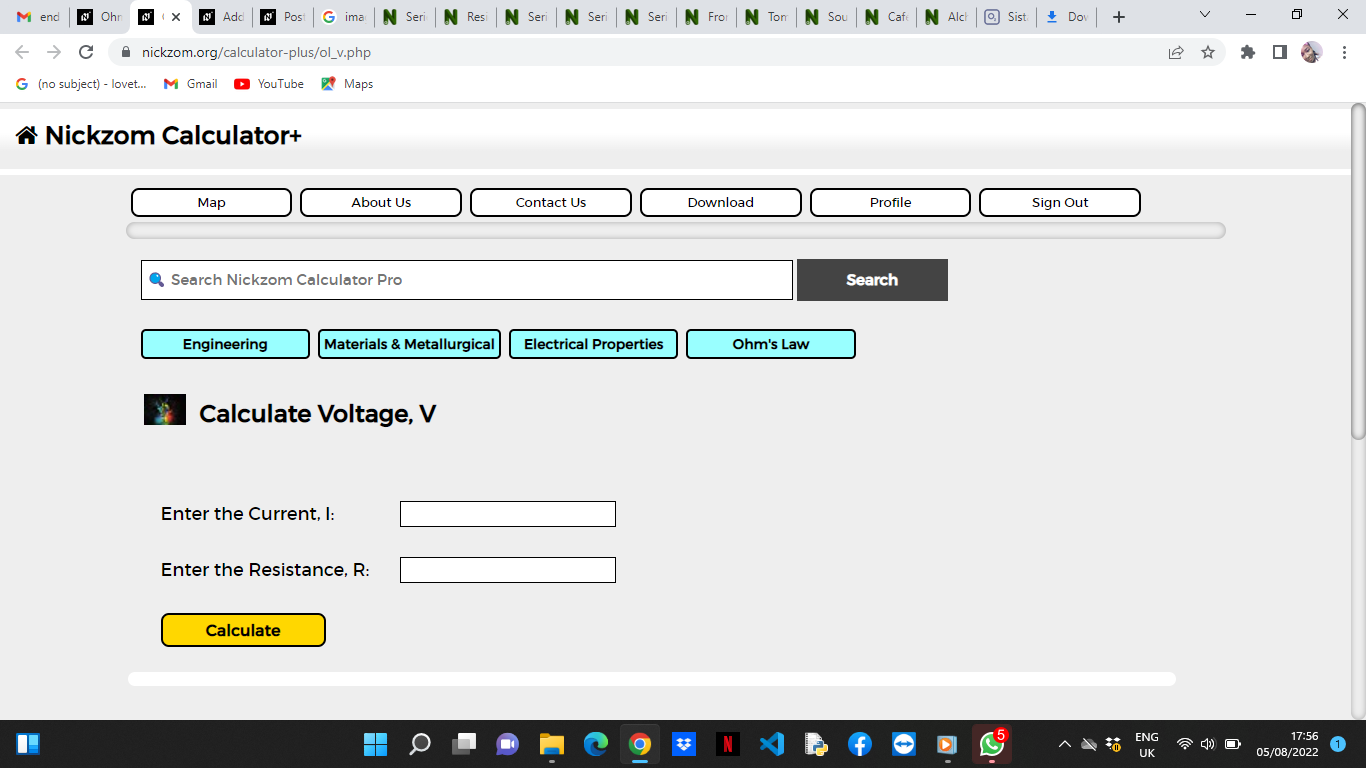Open File Explorer from taskbar
Image resolution: width=1366 pixels, height=768 pixels.
point(552,744)
